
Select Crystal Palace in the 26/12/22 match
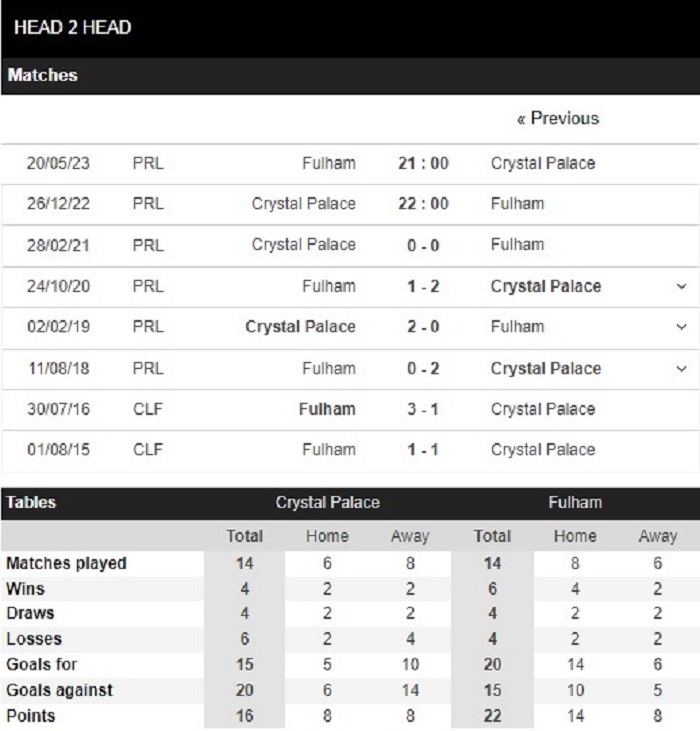[x=303, y=204]
